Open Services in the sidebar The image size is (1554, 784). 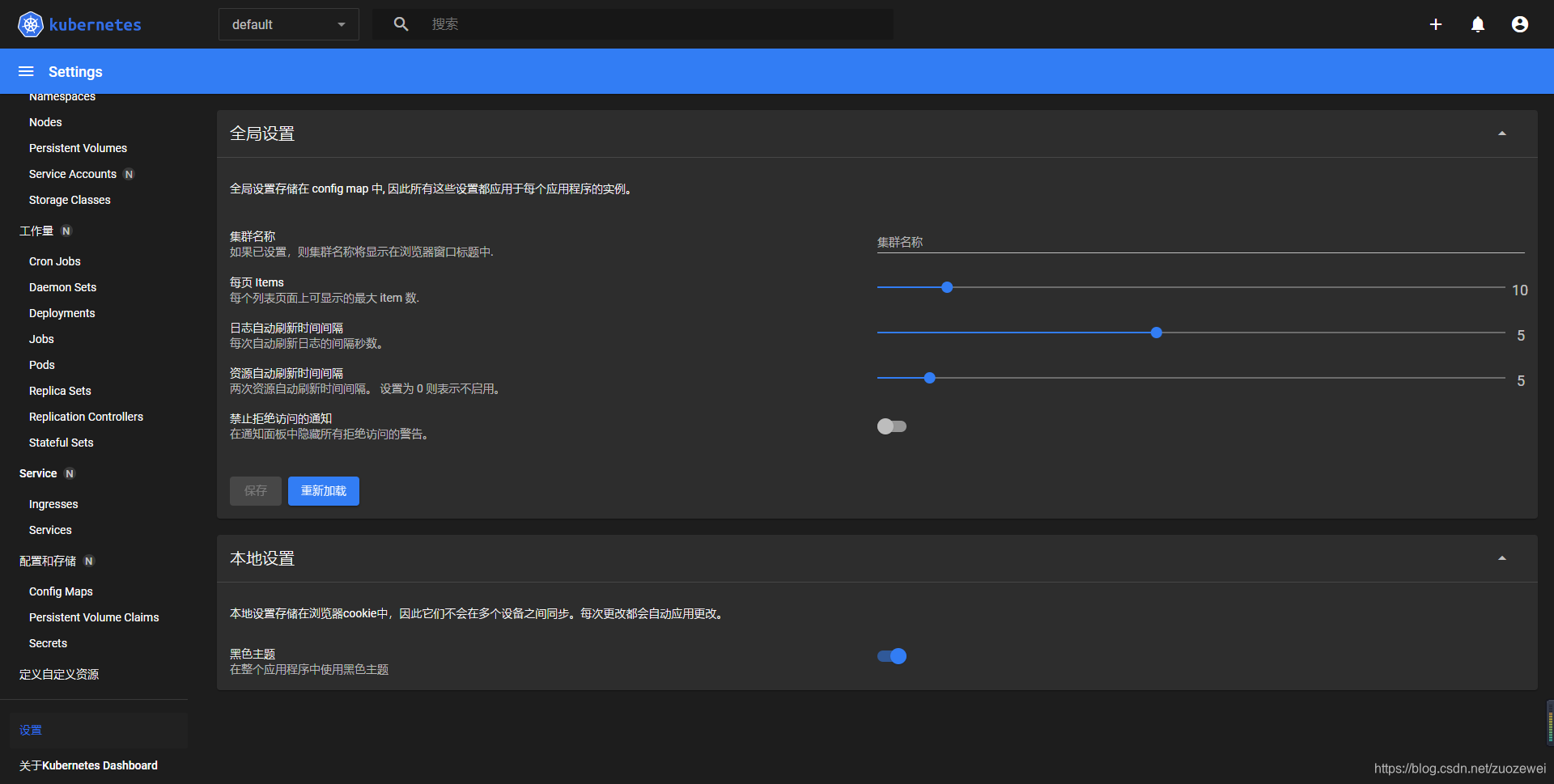point(50,530)
